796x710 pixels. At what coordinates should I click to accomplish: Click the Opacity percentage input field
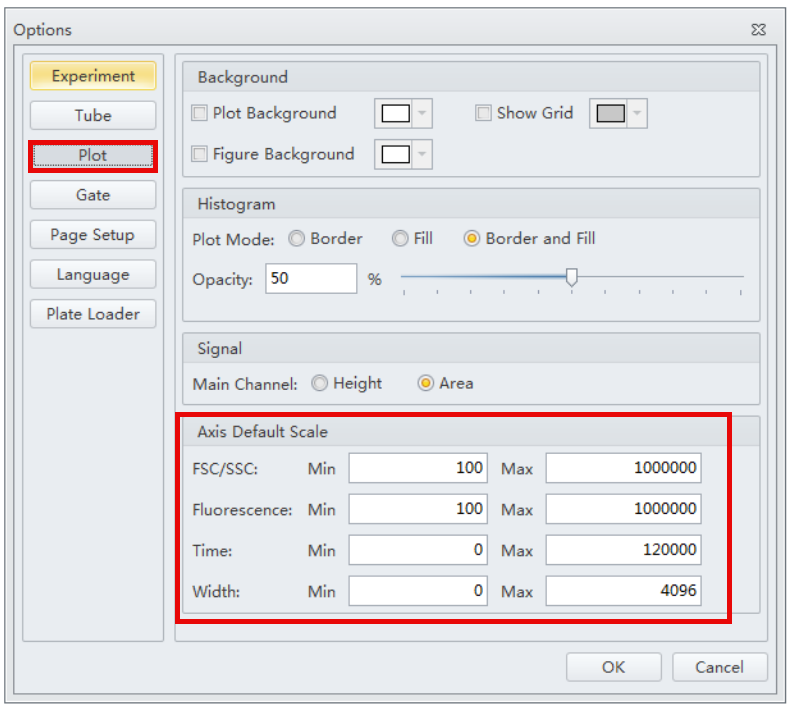[x=311, y=279]
